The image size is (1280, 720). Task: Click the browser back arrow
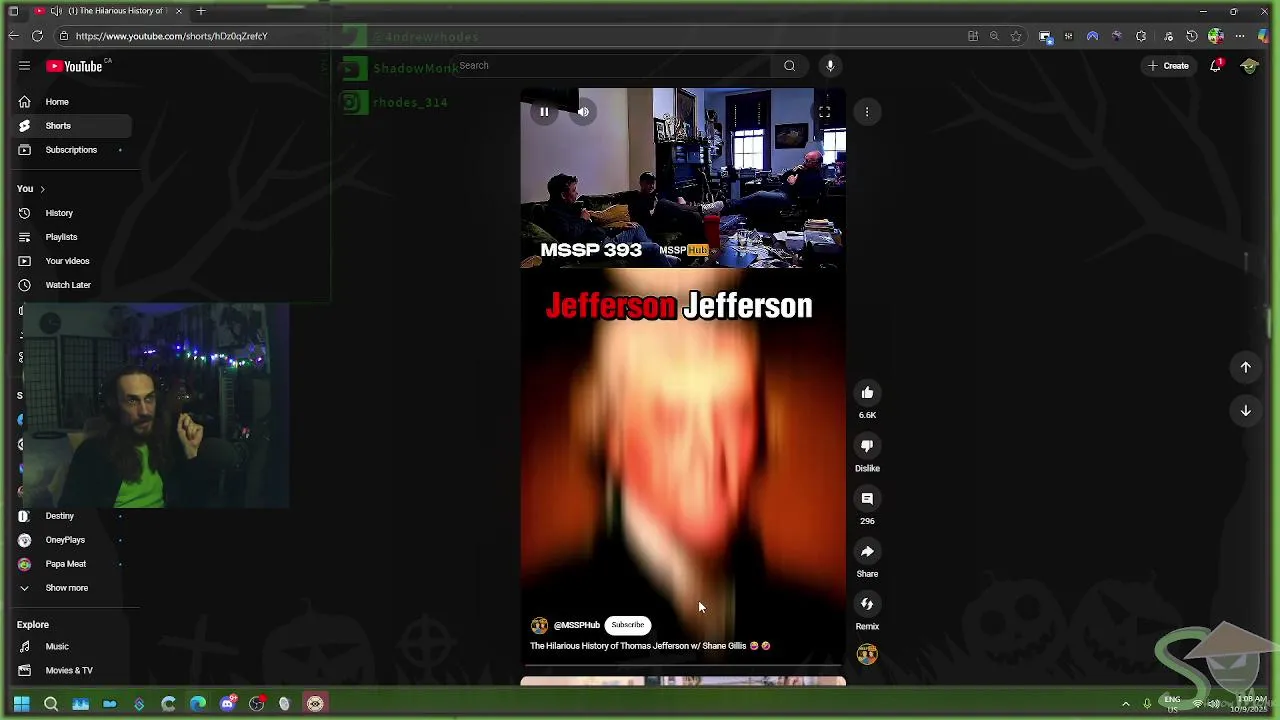(13, 36)
